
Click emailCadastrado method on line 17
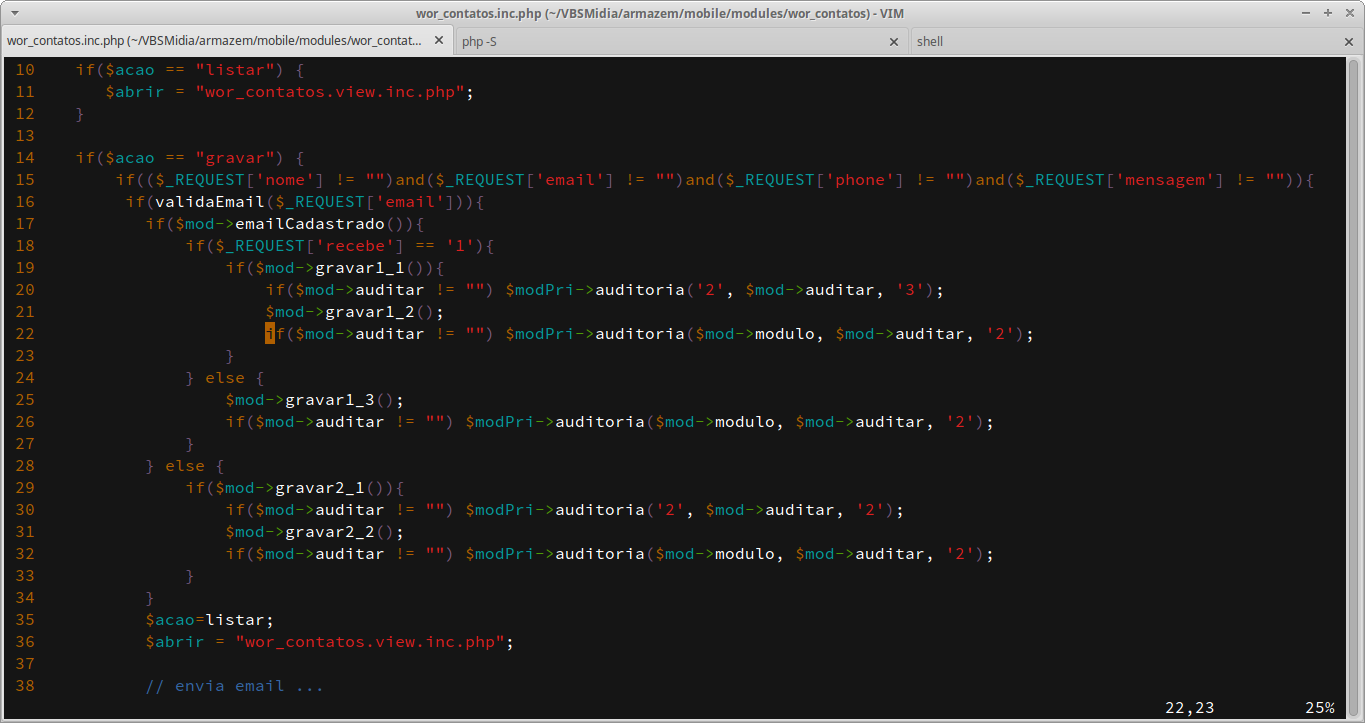[x=310, y=224]
